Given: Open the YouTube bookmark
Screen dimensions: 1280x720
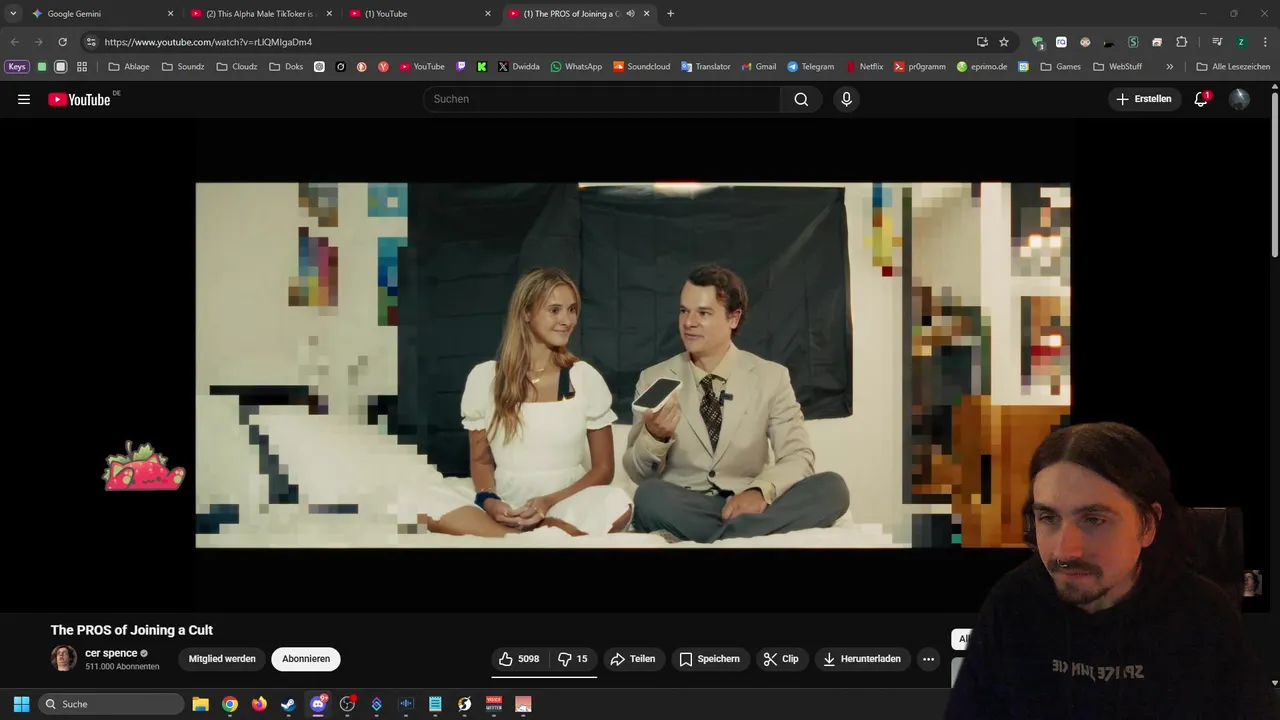Looking at the screenshot, I should [422, 67].
